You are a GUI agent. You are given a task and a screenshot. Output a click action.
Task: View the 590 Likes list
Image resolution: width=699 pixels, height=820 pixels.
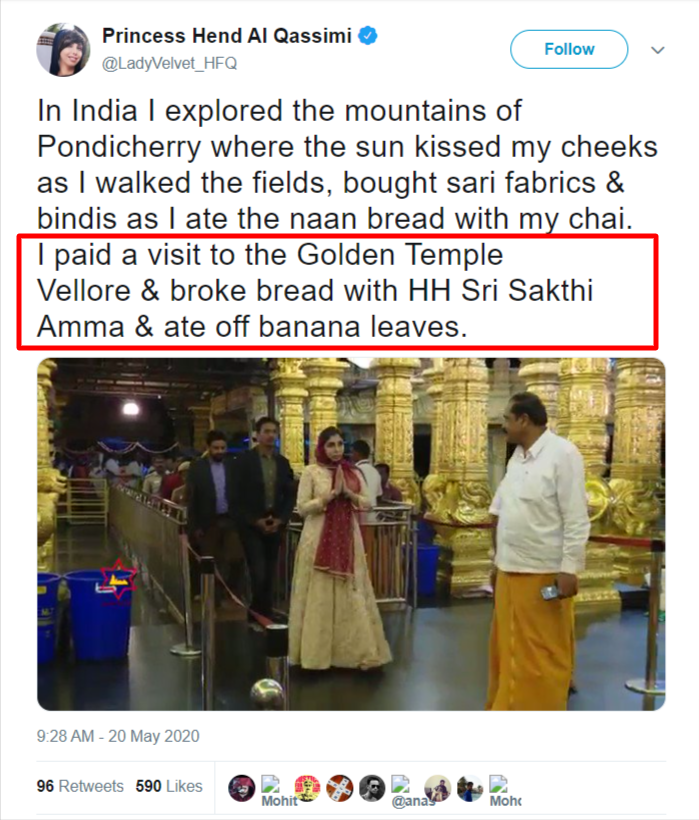169,786
